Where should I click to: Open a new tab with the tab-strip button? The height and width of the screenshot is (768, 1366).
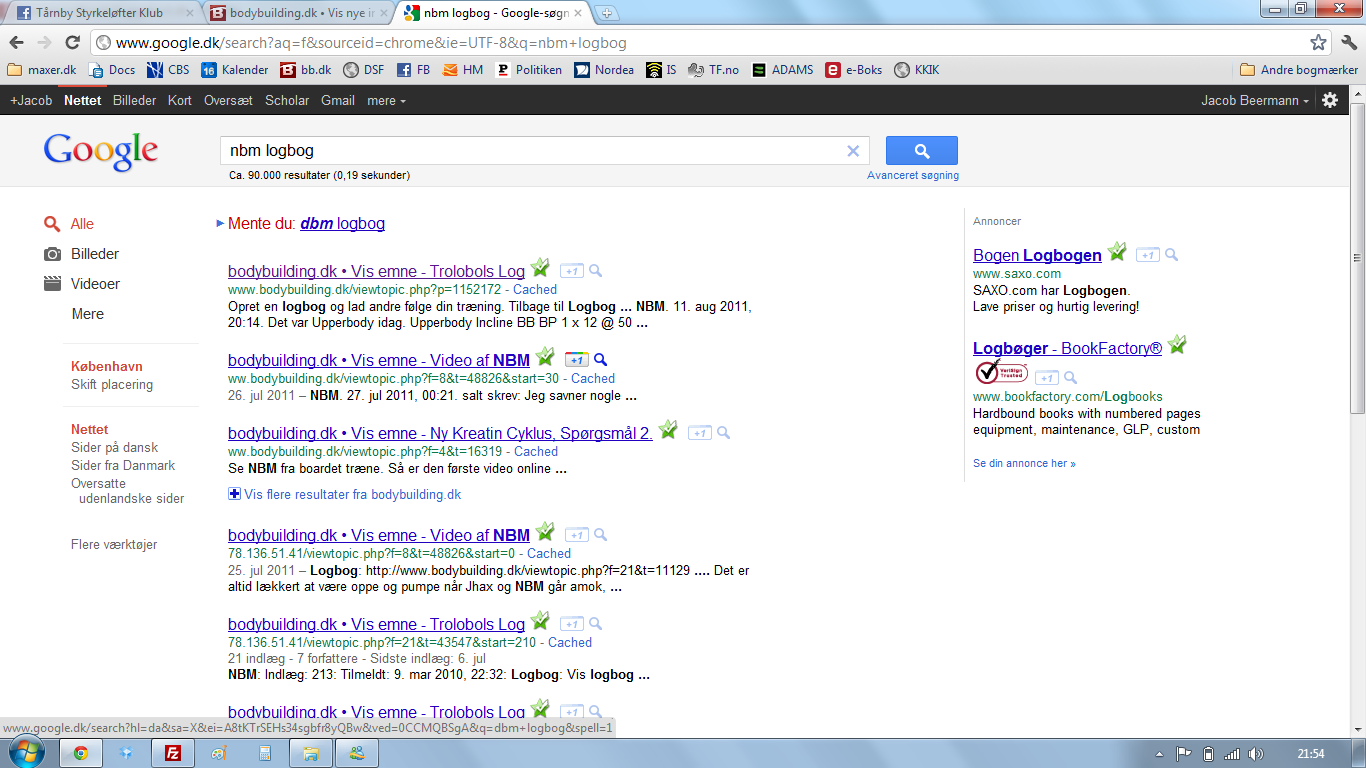pos(608,14)
